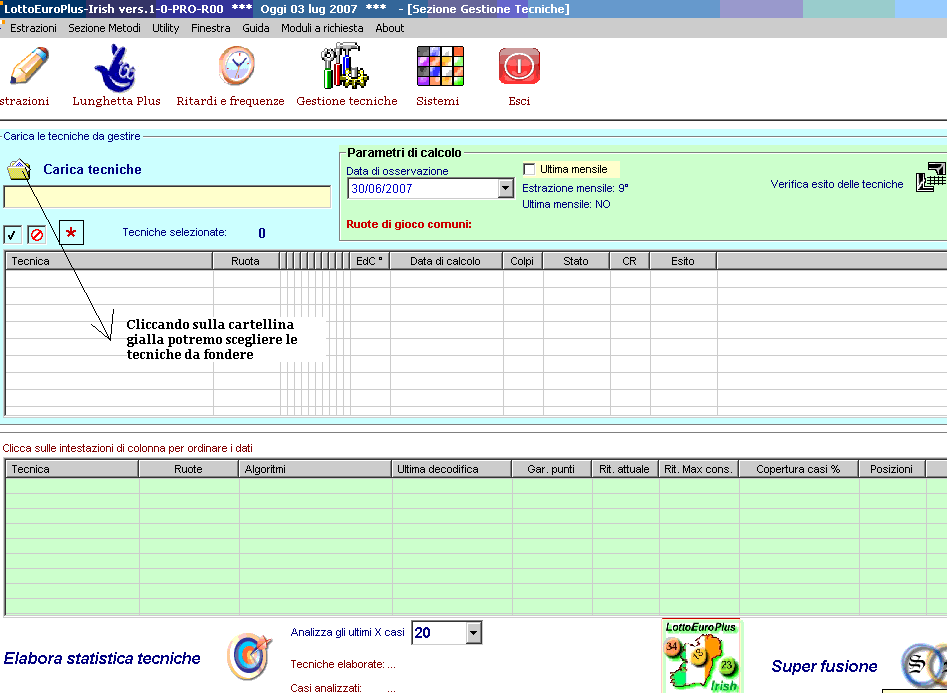Viewport: 947px width, 693px height.
Task: Sort by Algoritmi column header
Action: click(x=315, y=469)
